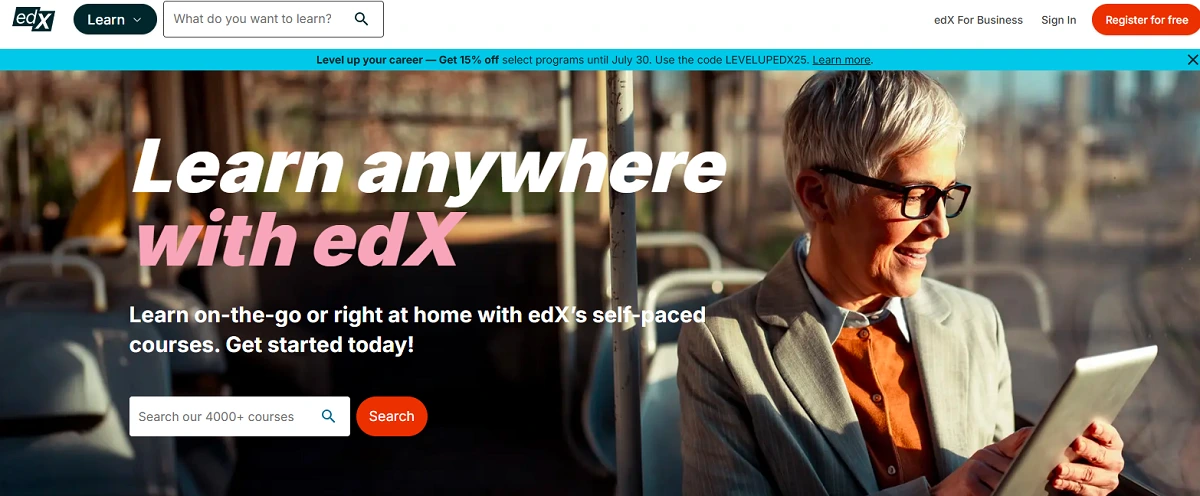Click the bold "Get 15% off" banner text
The height and width of the screenshot is (496, 1200).
468,60
